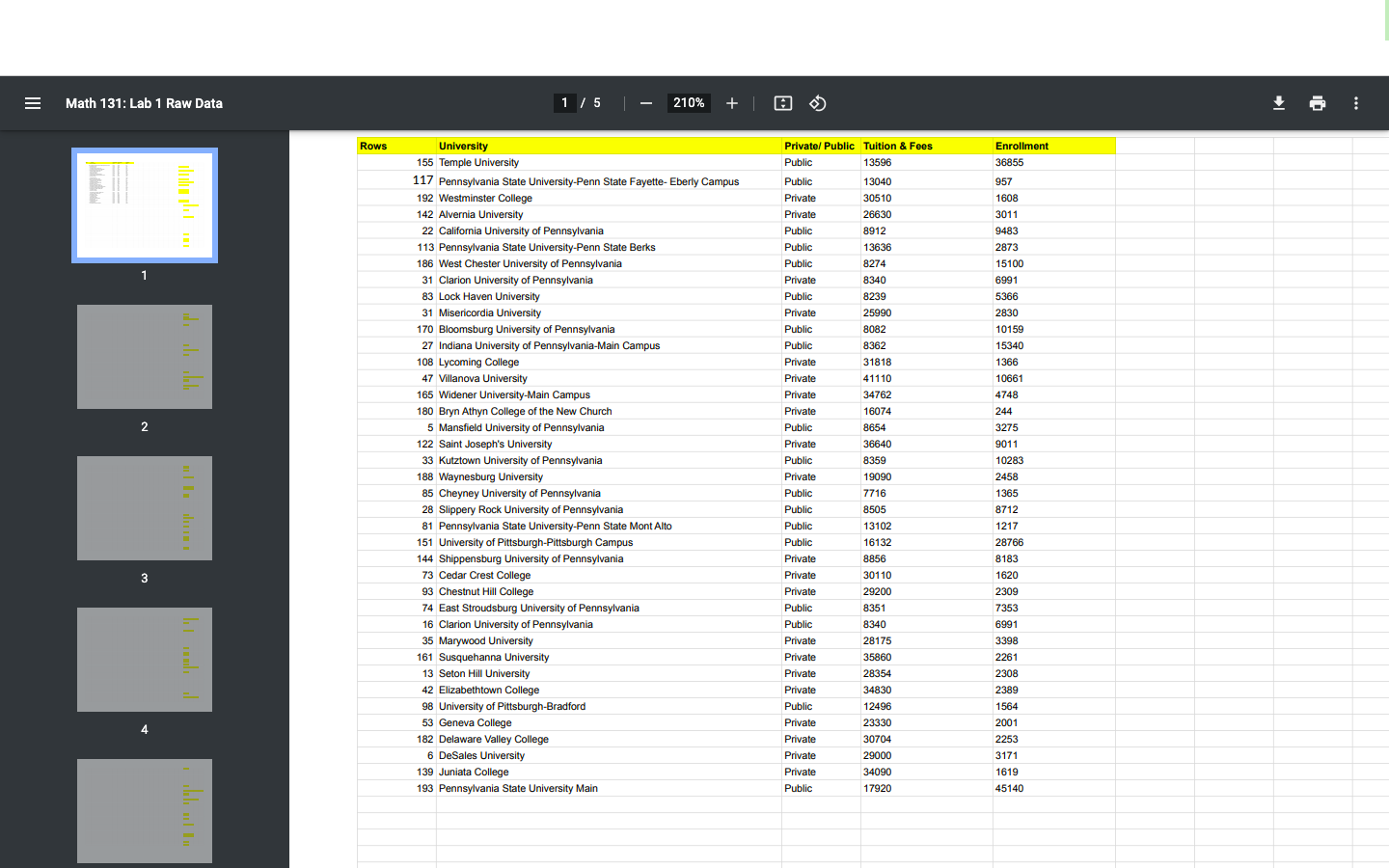Click the 210% zoom level indicator
This screenshot has width=1389, height=868.
point(689,102)
